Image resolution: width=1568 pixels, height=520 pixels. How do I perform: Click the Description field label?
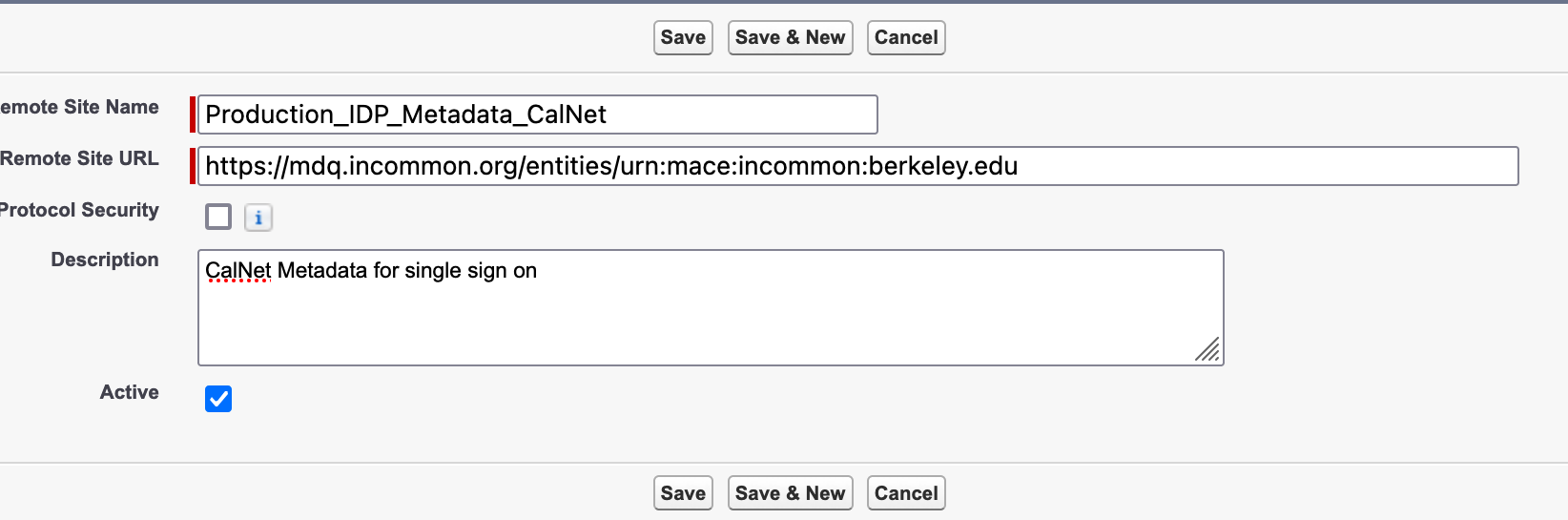pos(105,260)
